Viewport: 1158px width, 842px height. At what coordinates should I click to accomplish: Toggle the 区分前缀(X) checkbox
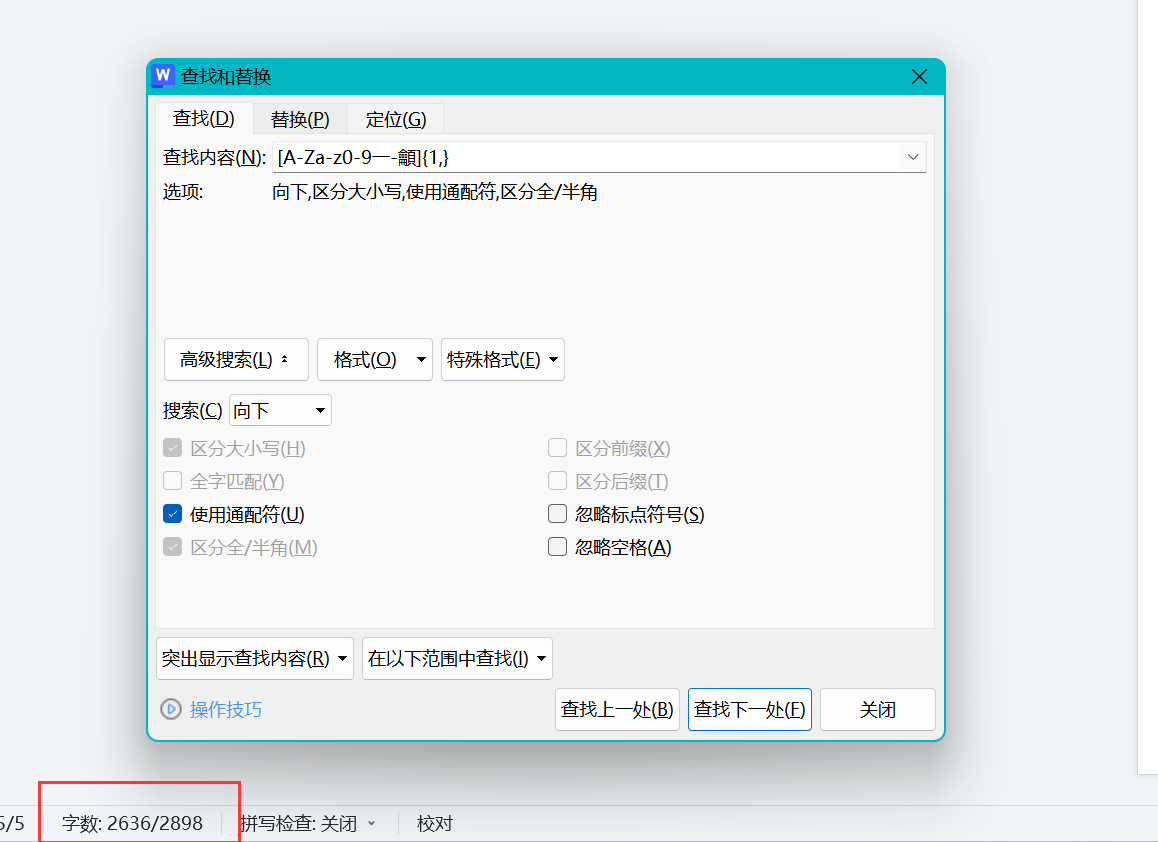coord(558,448)
